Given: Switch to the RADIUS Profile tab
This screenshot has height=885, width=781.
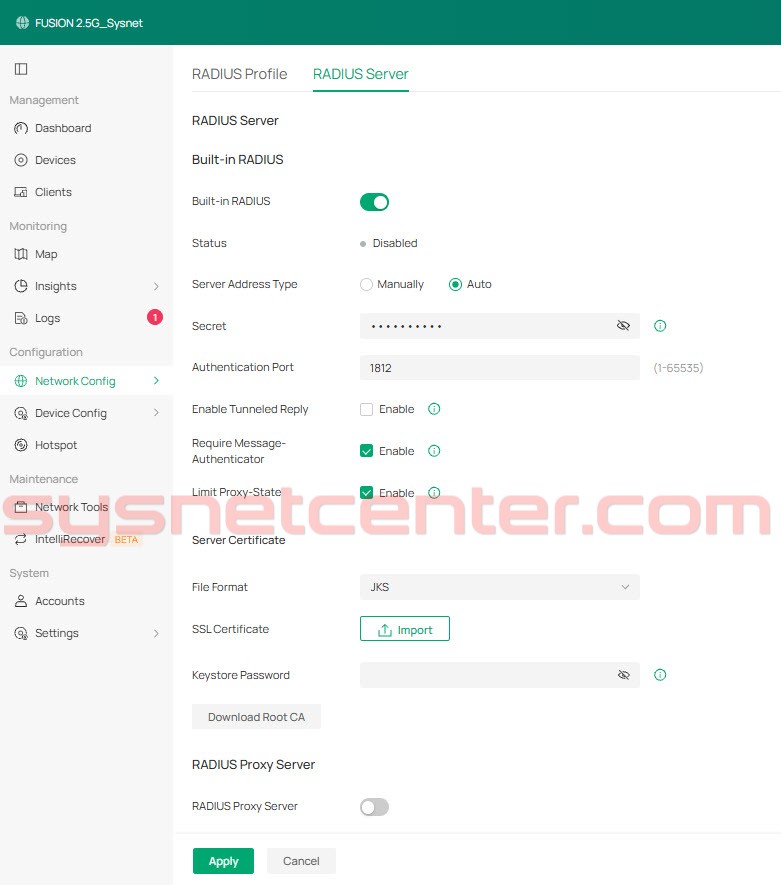Looking at the screenshot, I should coord(239,74).
